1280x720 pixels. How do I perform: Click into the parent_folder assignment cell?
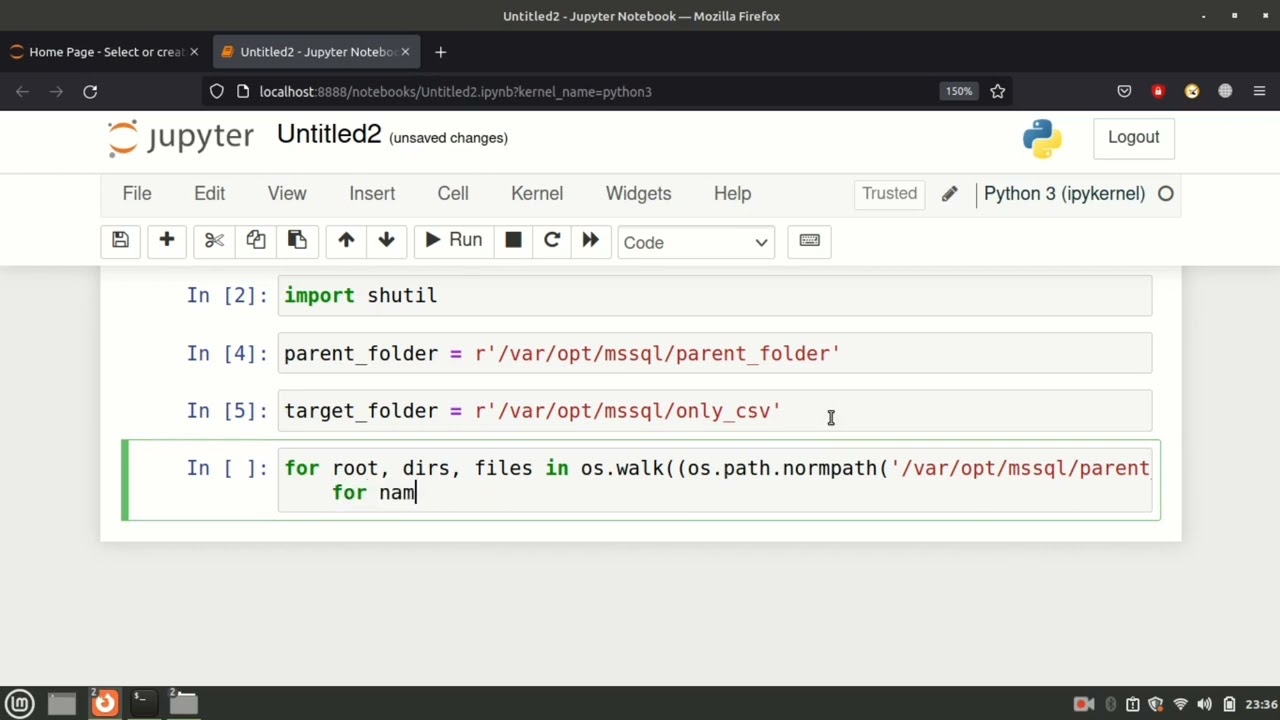pyautogui.click(x=715, y=354)
